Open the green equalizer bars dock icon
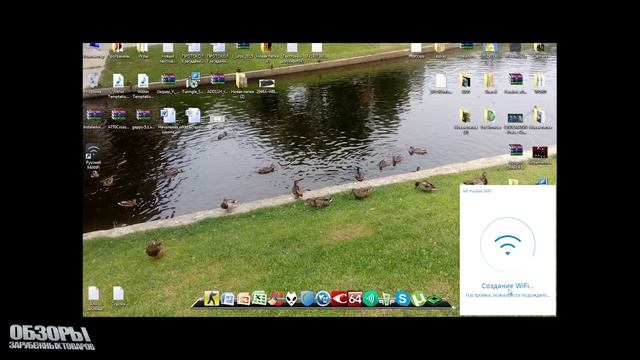The height and width of the screenshot is (360, 640). point(387,300)
